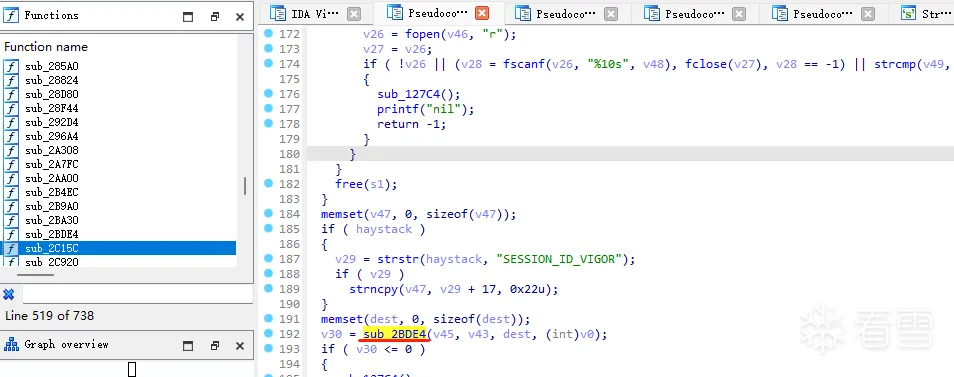
Task: Select function sub_2A308 in list
Action: point(52,150)
